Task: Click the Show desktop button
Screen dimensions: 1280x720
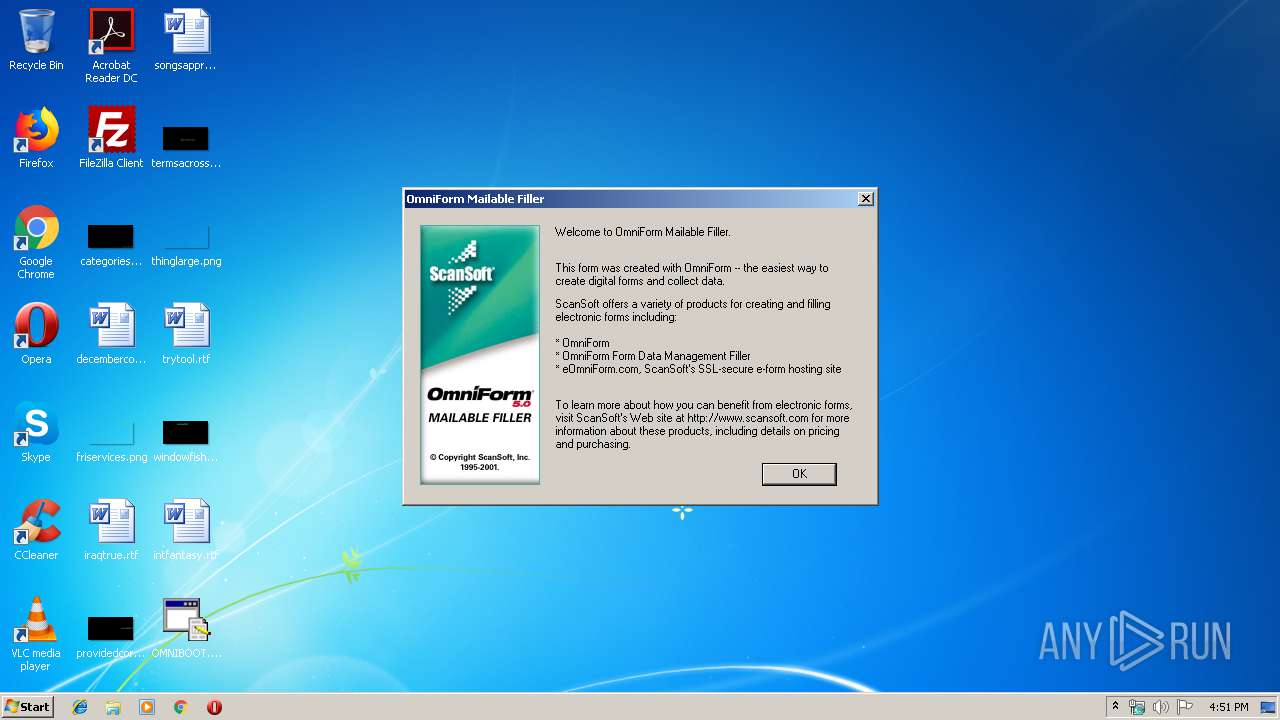Action: 1269,707
